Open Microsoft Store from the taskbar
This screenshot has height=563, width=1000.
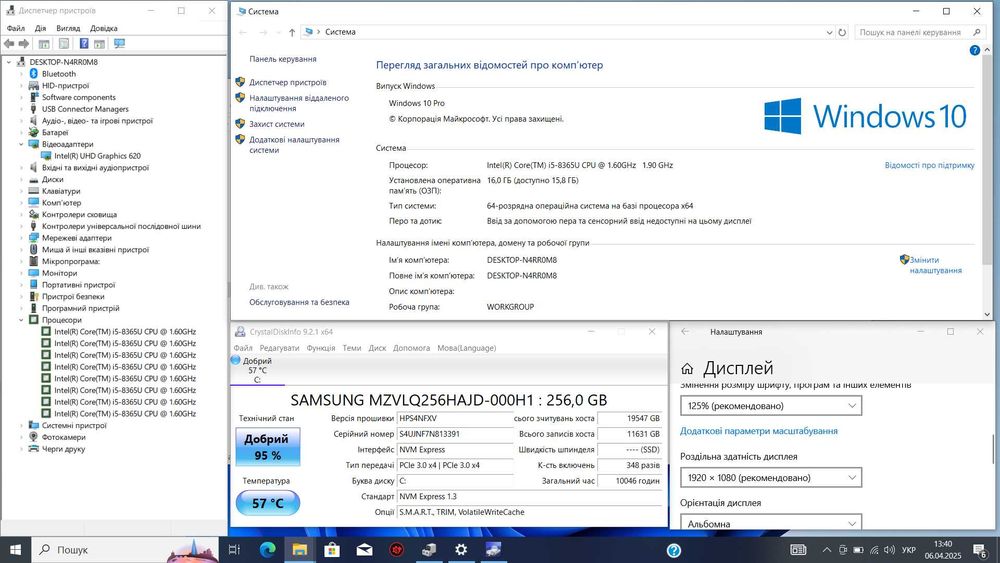pyautogui.click(x=332, y=550)
